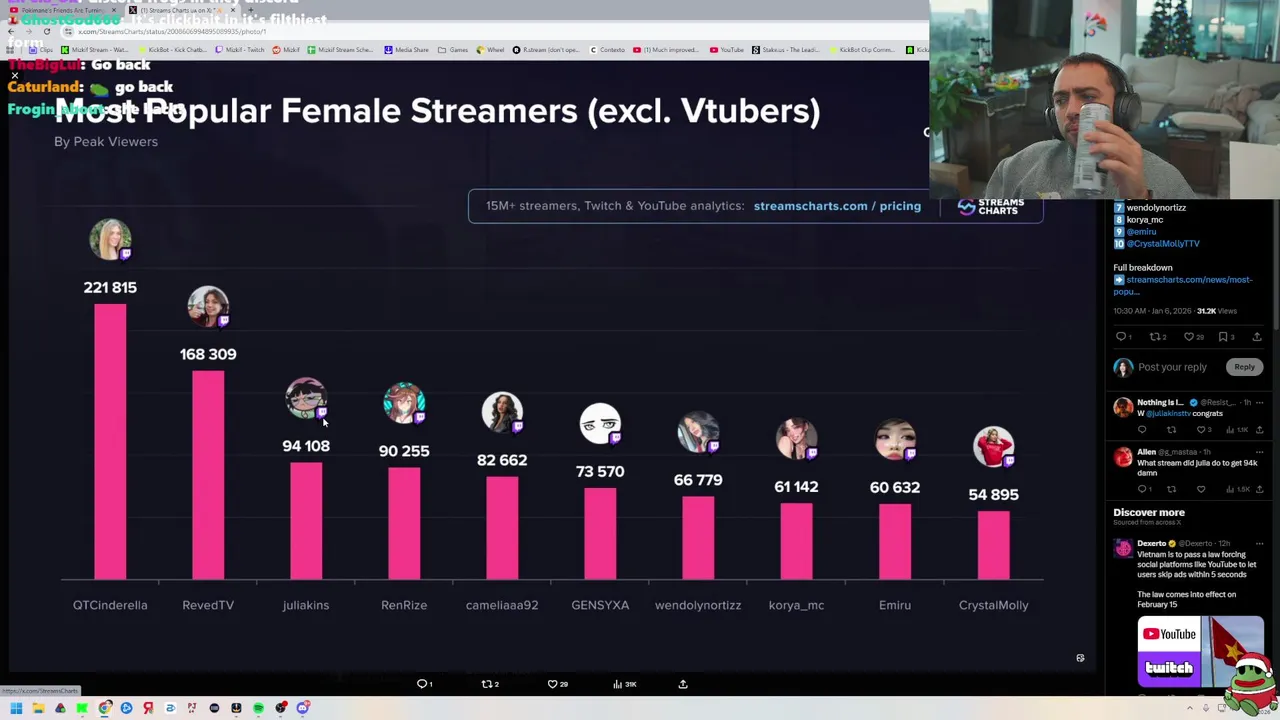Open the Games bookmarks folder
Screen dimensions: 1280x720
pyautogui.click(x=453, y=50)
